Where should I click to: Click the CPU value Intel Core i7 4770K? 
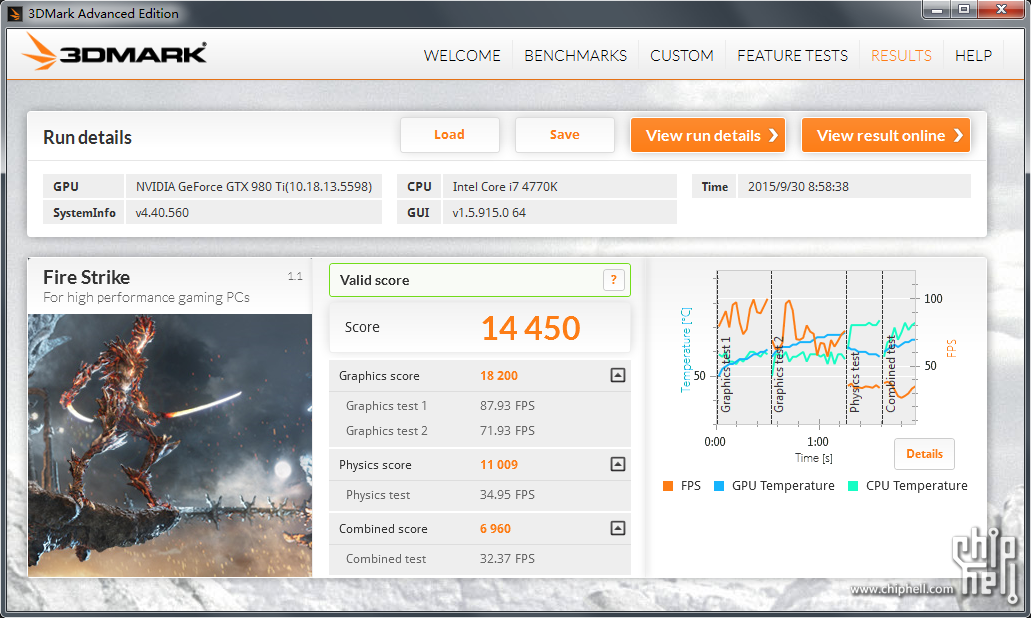click(x=505, y=186)
